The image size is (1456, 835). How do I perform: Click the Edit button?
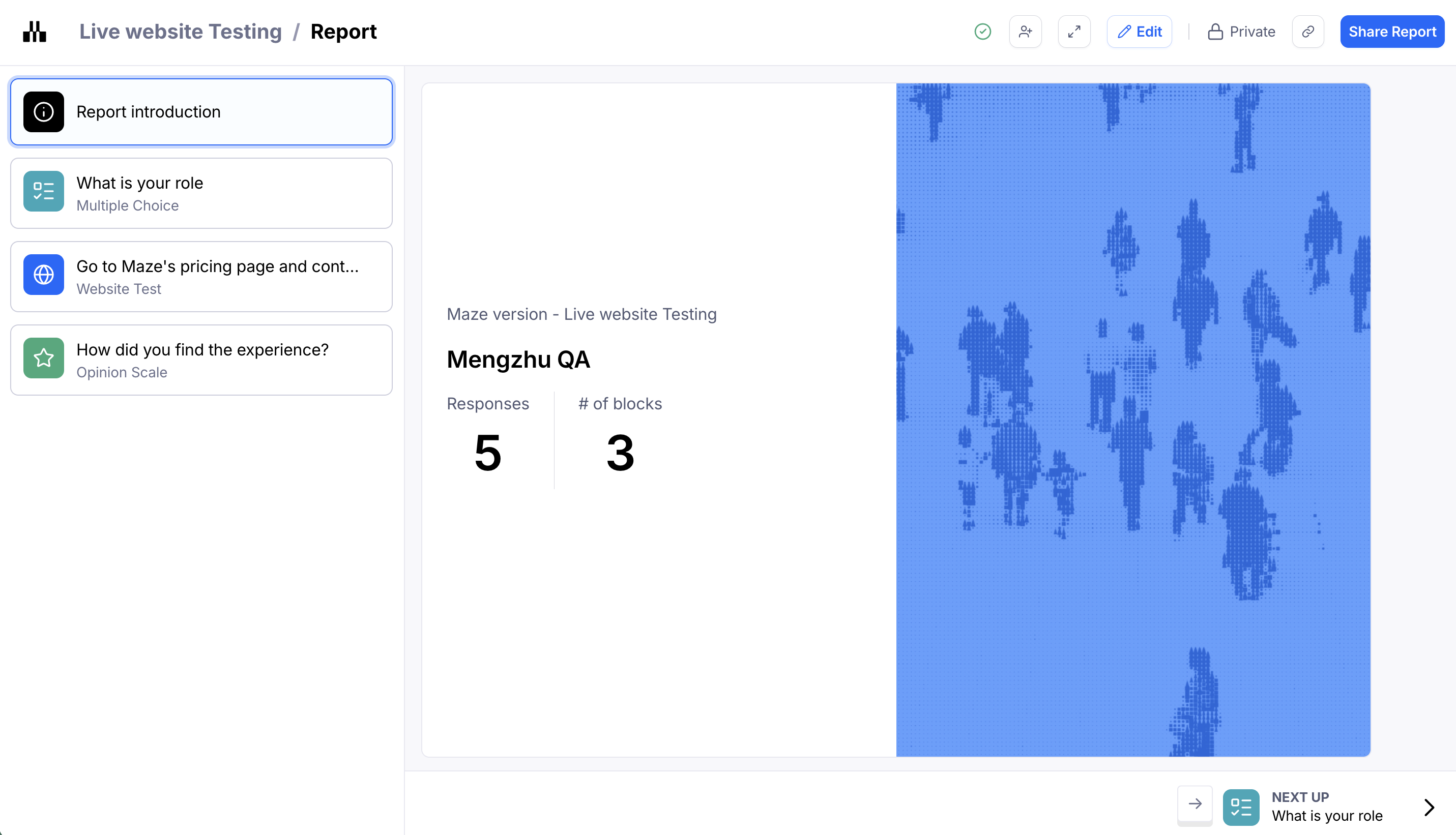point(1140,32)
